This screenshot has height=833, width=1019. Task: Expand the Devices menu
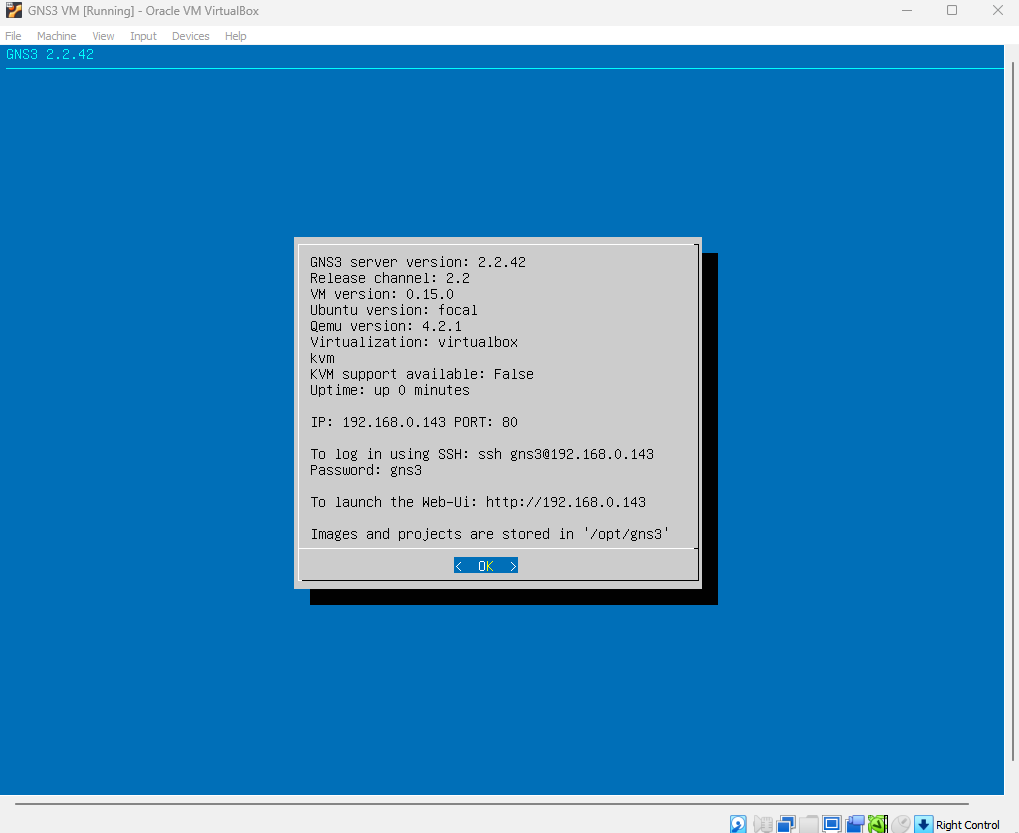(x=190, y=36)
